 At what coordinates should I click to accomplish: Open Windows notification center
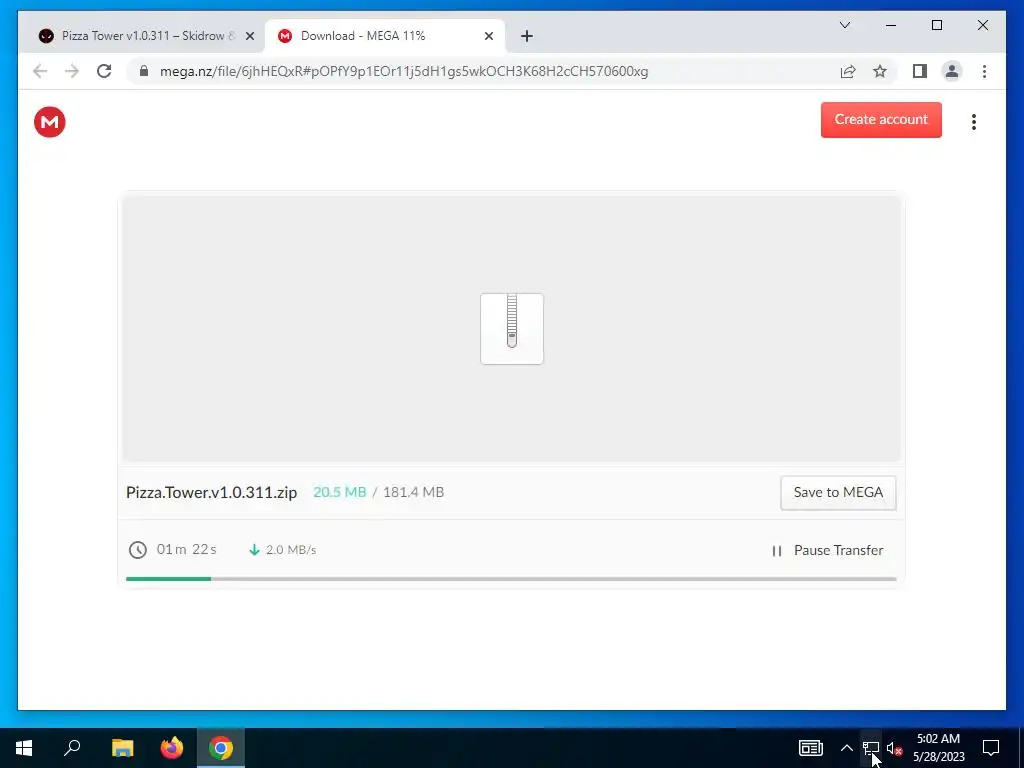(x=991, y=748)
